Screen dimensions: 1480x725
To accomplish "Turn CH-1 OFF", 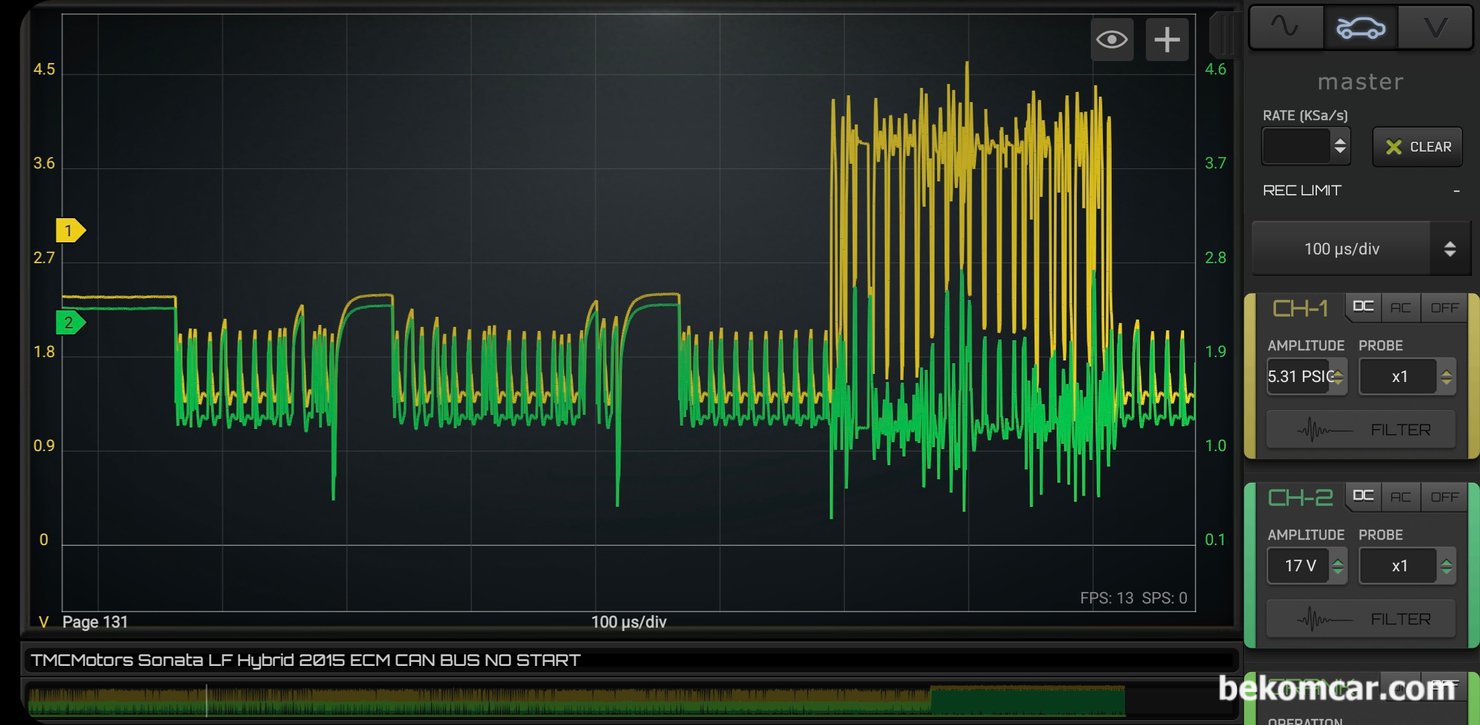I will click(x=1444, y=307).
